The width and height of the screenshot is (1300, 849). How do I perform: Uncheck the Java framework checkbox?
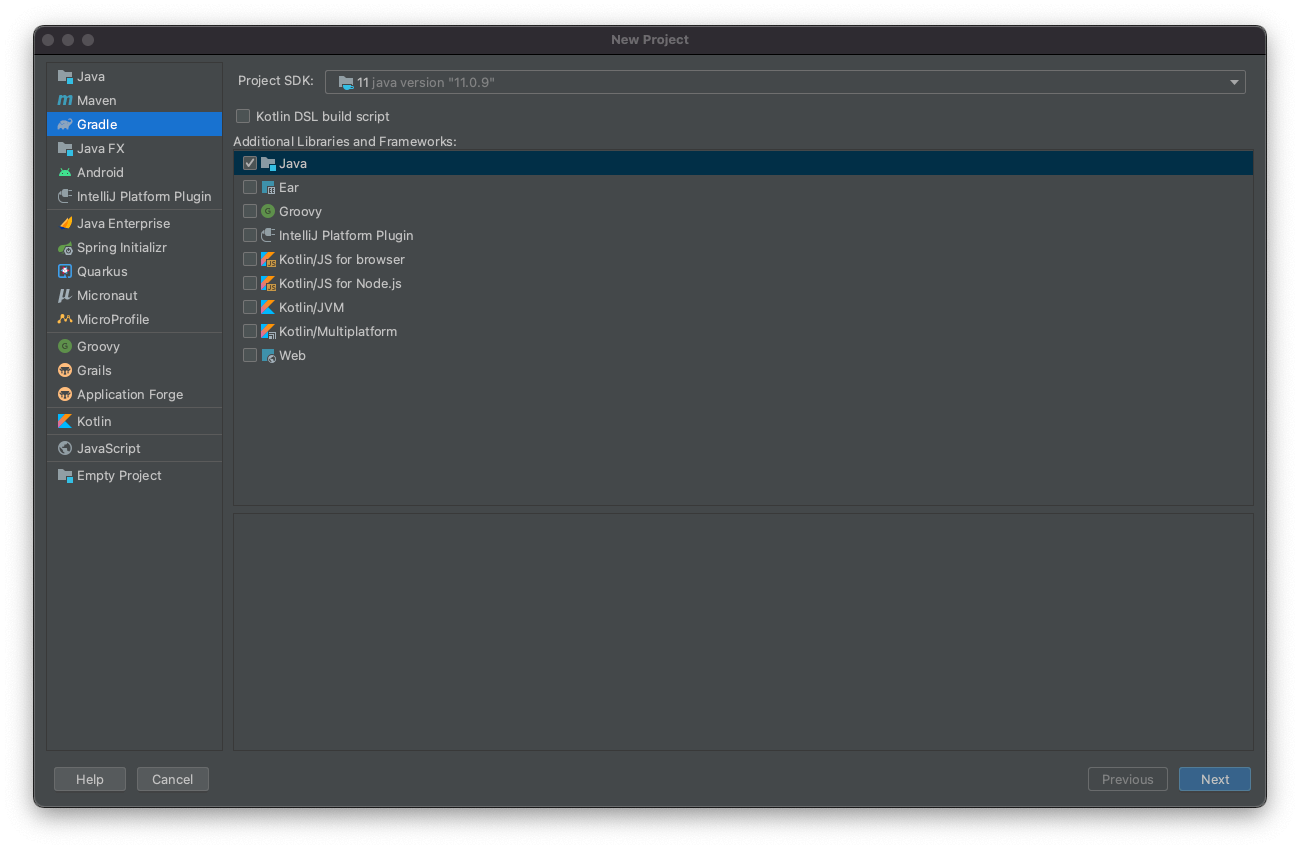pyautogui.click(x=250, y=163)
